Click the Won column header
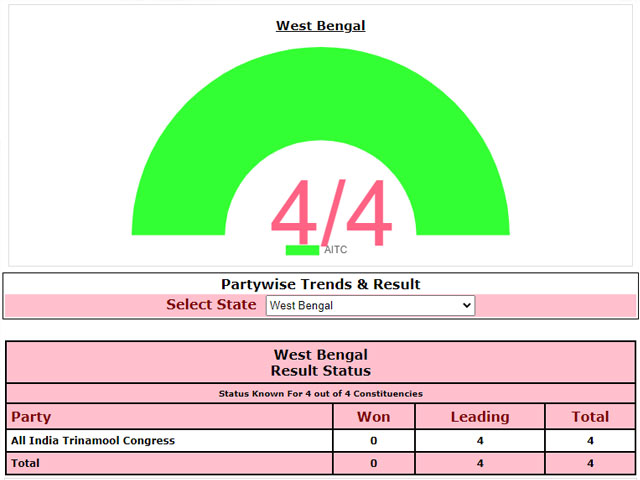The image size is (640, 480). tap(373, 417)
